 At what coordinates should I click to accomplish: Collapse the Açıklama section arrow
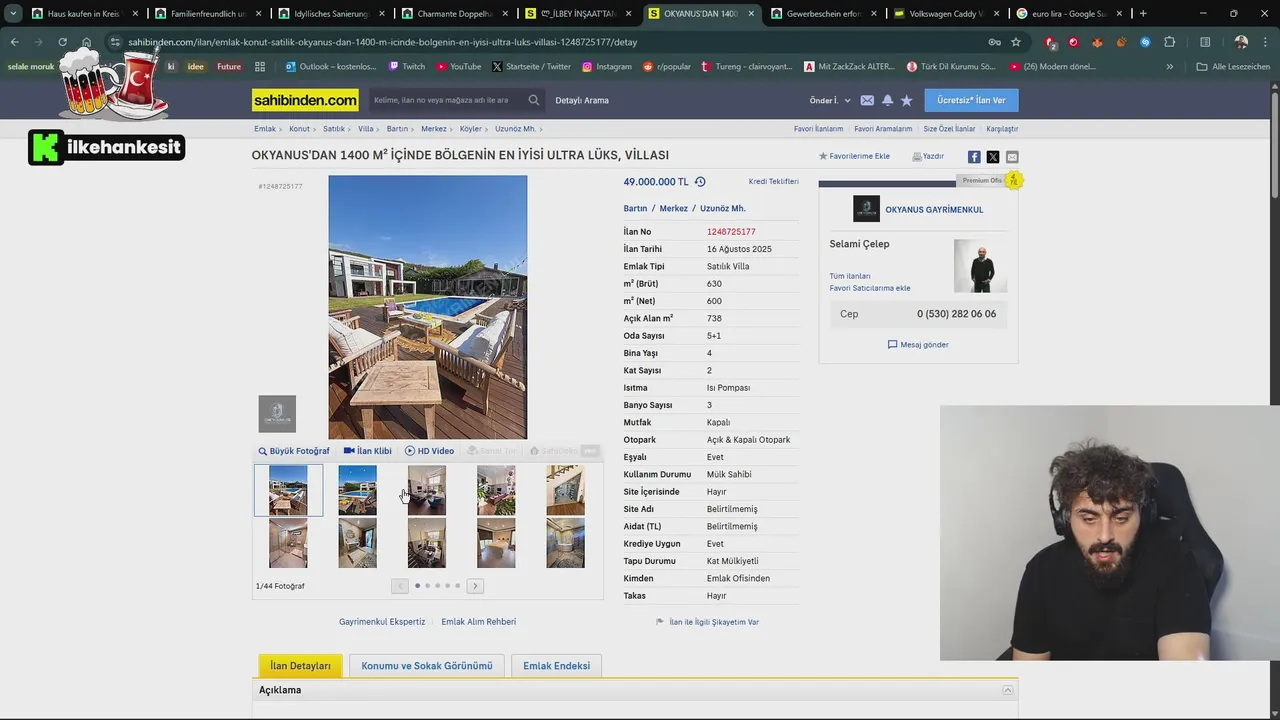(1008, 690)
